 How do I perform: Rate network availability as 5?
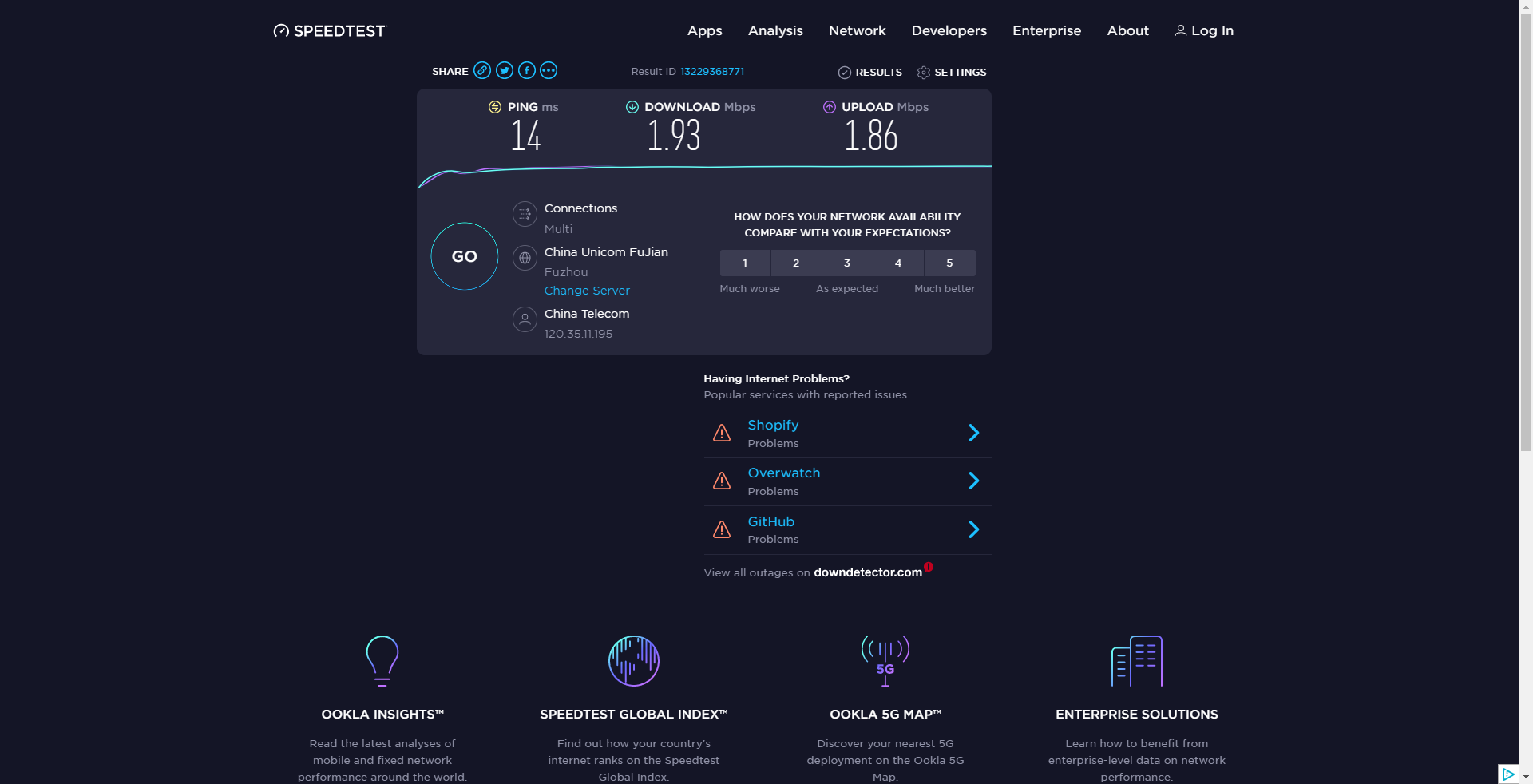949,263
